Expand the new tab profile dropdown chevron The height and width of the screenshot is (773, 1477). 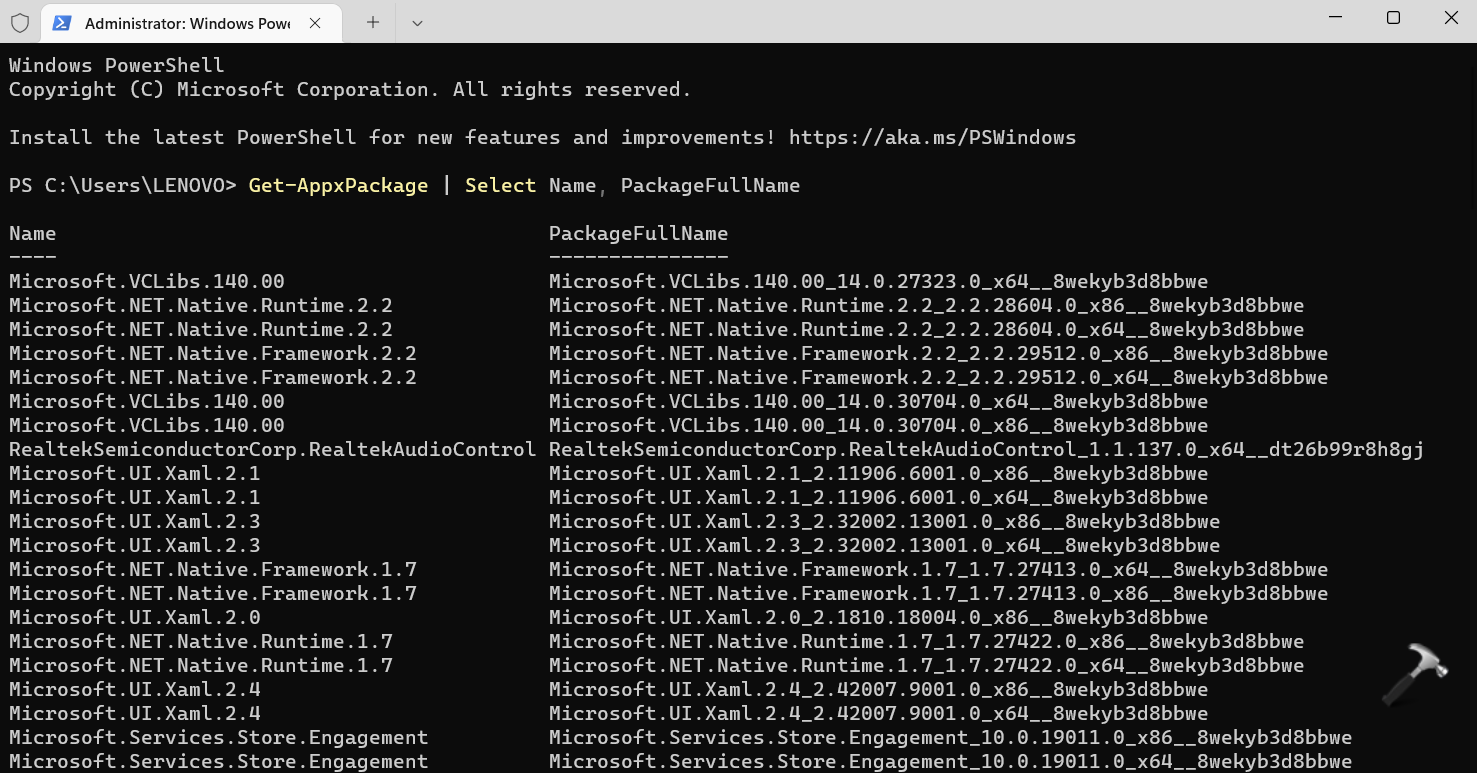tap(417, 22)
